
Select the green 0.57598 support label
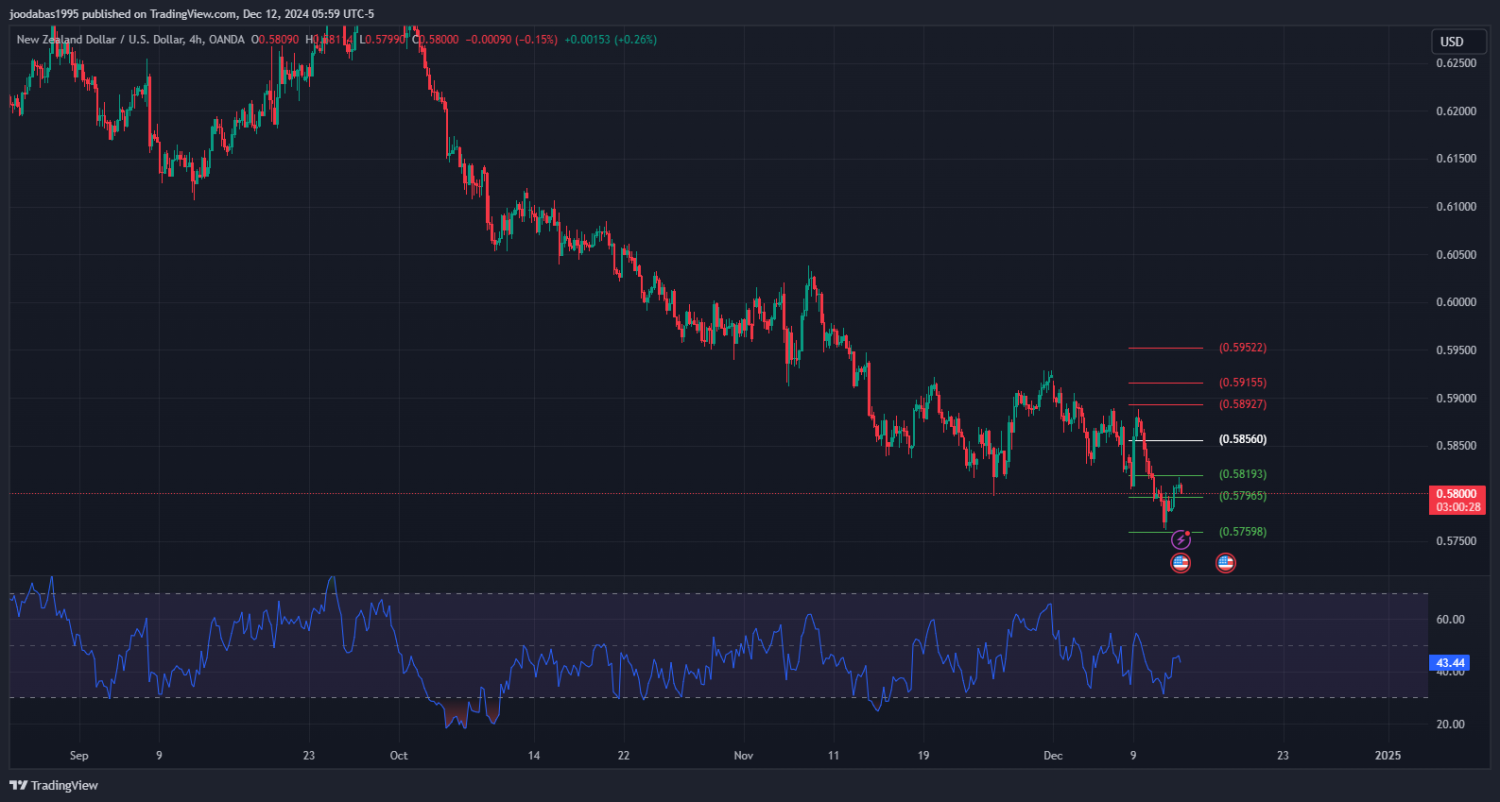click(x=1242, y=532)
